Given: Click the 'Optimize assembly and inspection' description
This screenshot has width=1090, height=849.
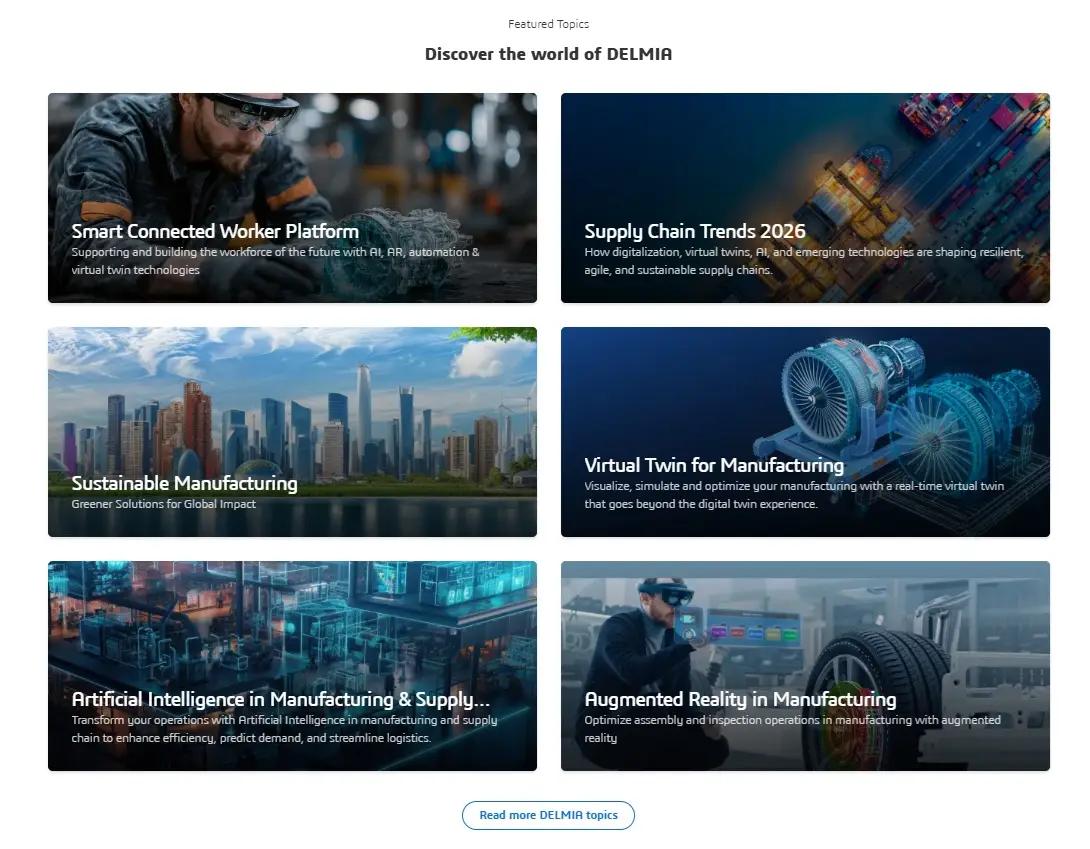Looking at the screenshot, I should pos(792,729).
